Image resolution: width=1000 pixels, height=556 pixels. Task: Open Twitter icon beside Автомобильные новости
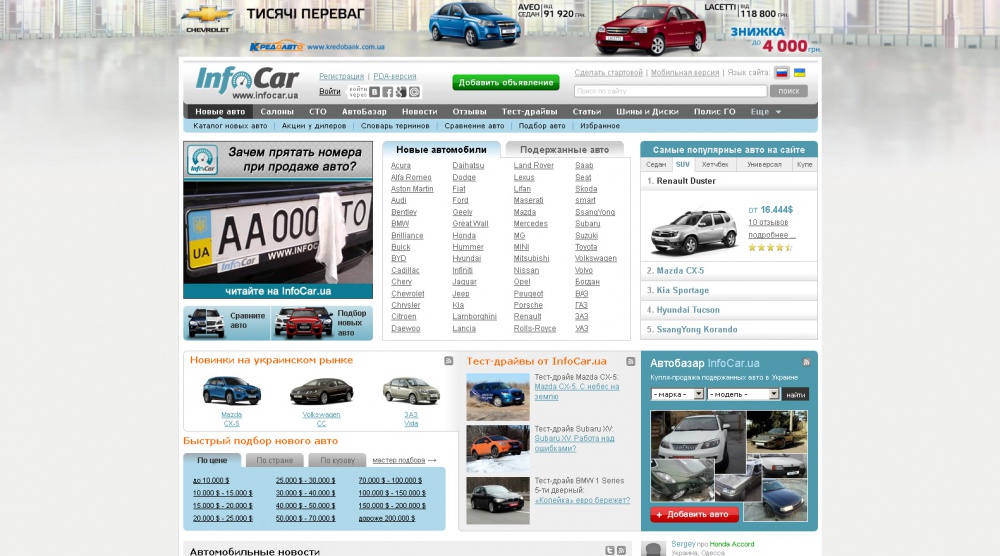610,550
